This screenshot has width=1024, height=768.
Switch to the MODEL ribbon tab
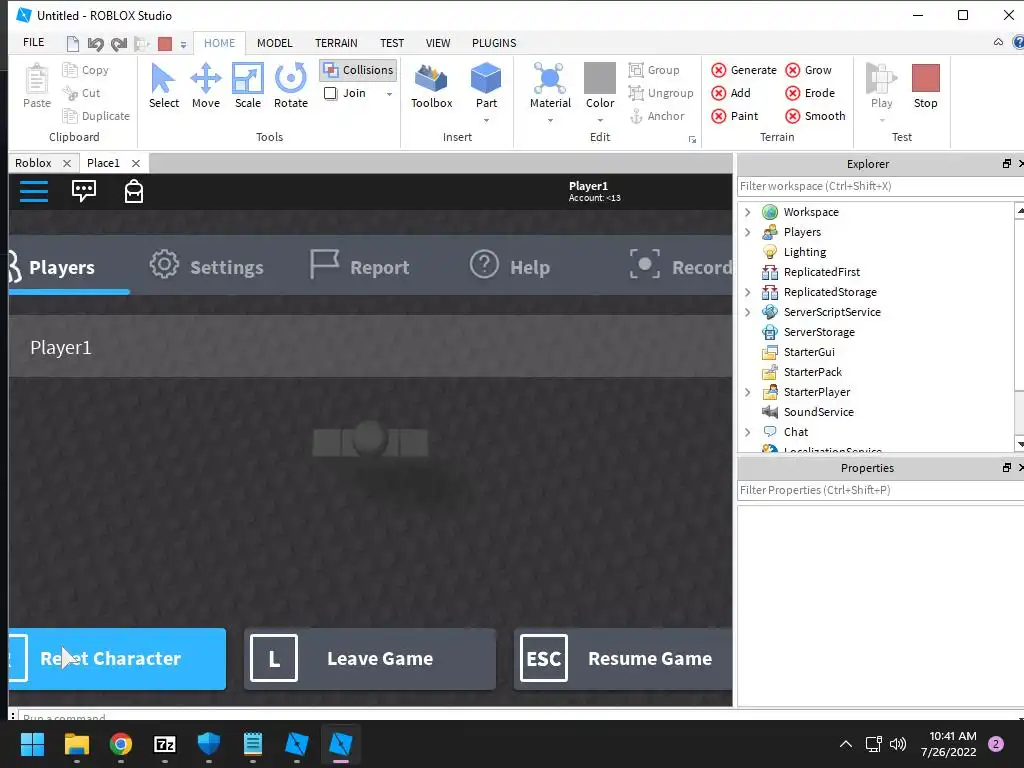pos(274,43)
